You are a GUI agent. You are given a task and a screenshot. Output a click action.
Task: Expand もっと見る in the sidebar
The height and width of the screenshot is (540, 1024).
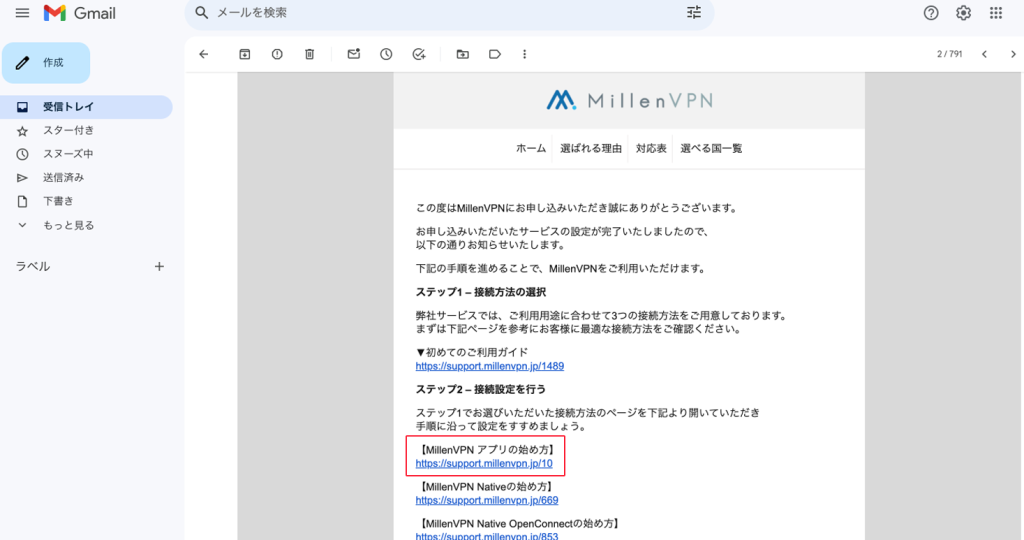[68, 225]
